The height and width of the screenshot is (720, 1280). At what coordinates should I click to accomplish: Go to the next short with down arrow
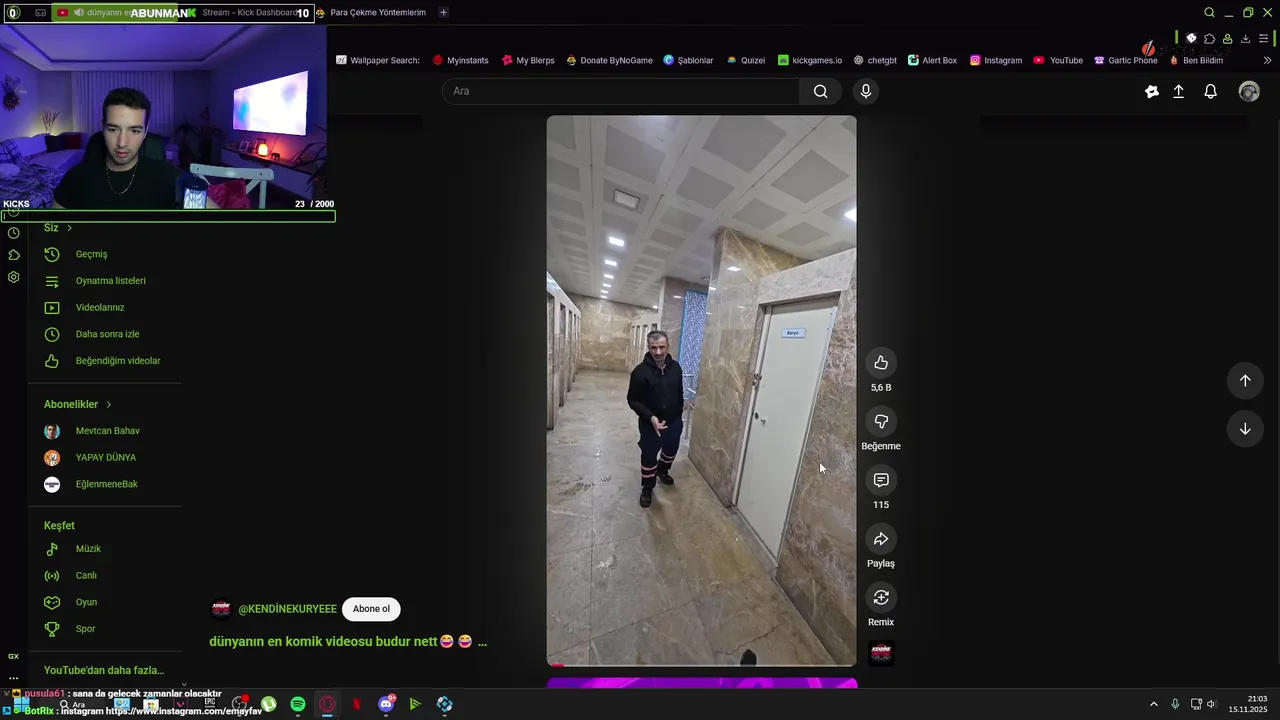coord(1245,429)
